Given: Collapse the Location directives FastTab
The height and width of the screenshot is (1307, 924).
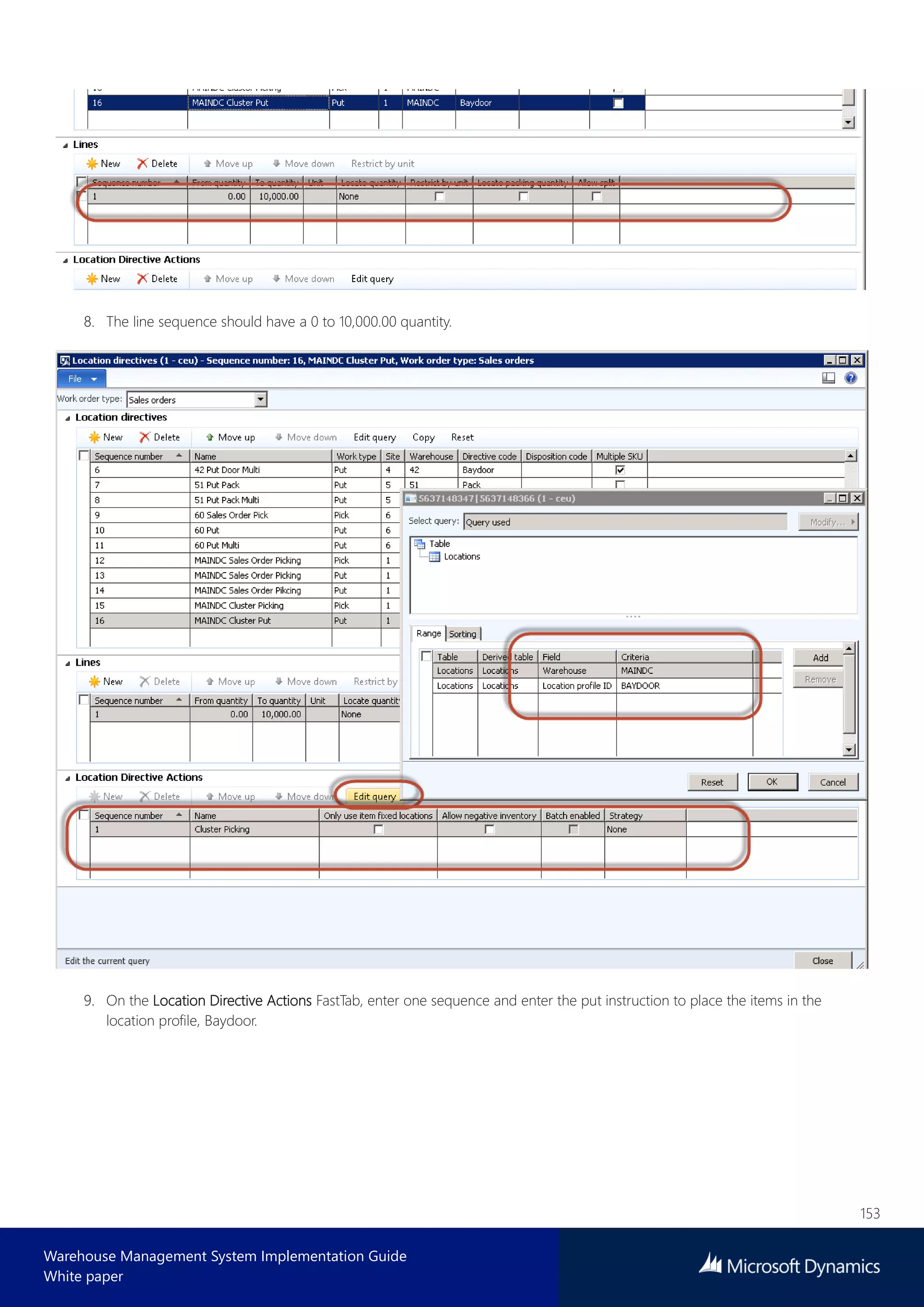Looking at the screenshot, I should [68, 418].
